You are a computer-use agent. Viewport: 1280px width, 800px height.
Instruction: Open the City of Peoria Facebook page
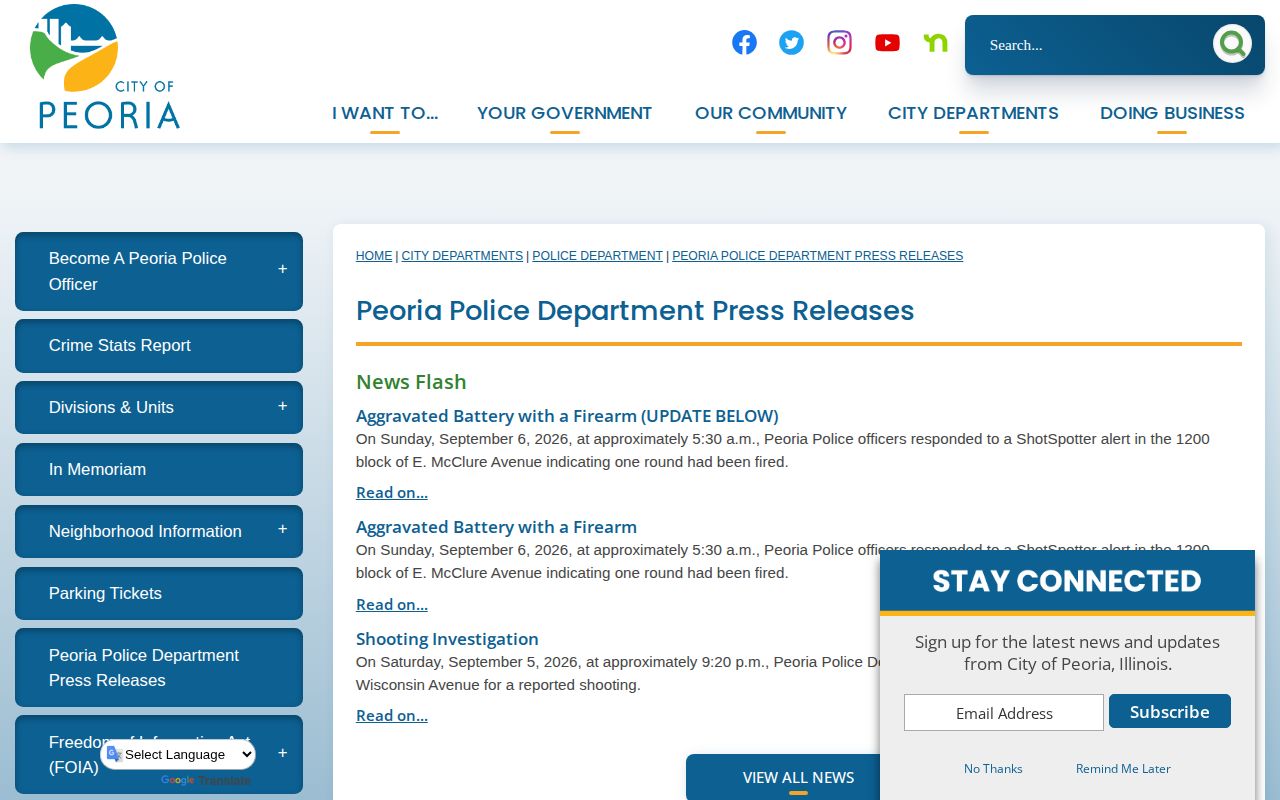744,42
